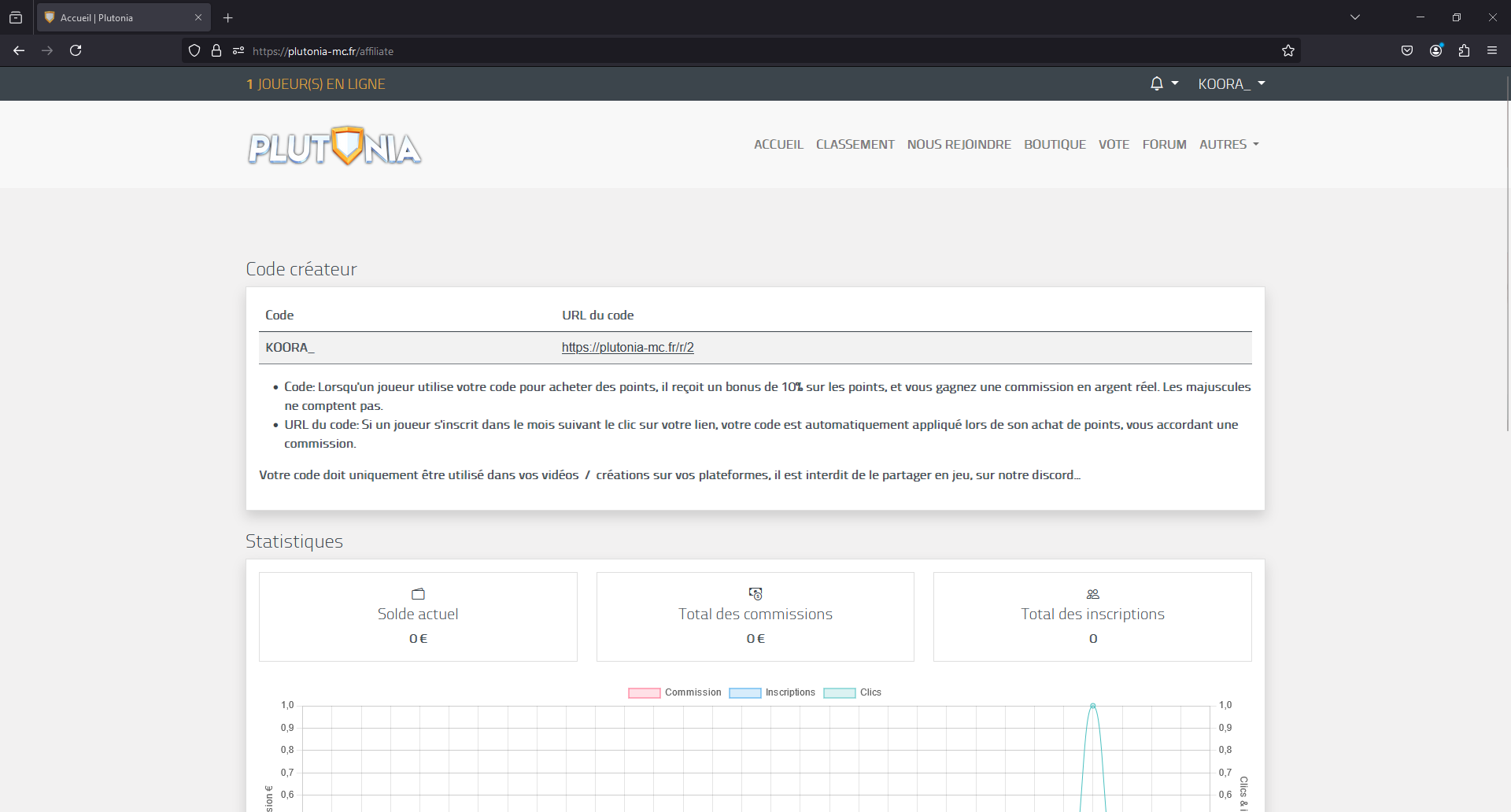Minimize the browser window
Viewport: 1511px width, 812px height.
tap(1420, 17)
